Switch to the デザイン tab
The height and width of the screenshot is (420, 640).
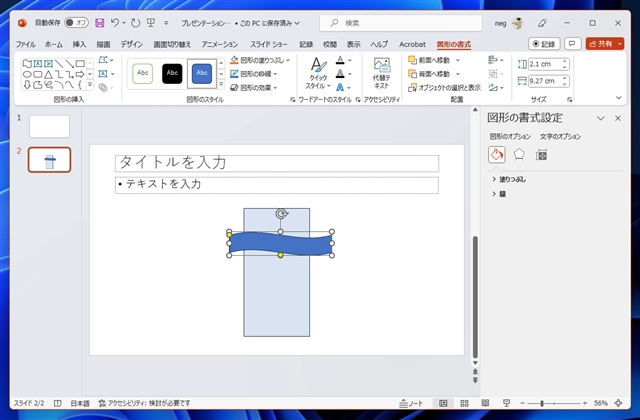pyautogui.click(x=131, y=44)
